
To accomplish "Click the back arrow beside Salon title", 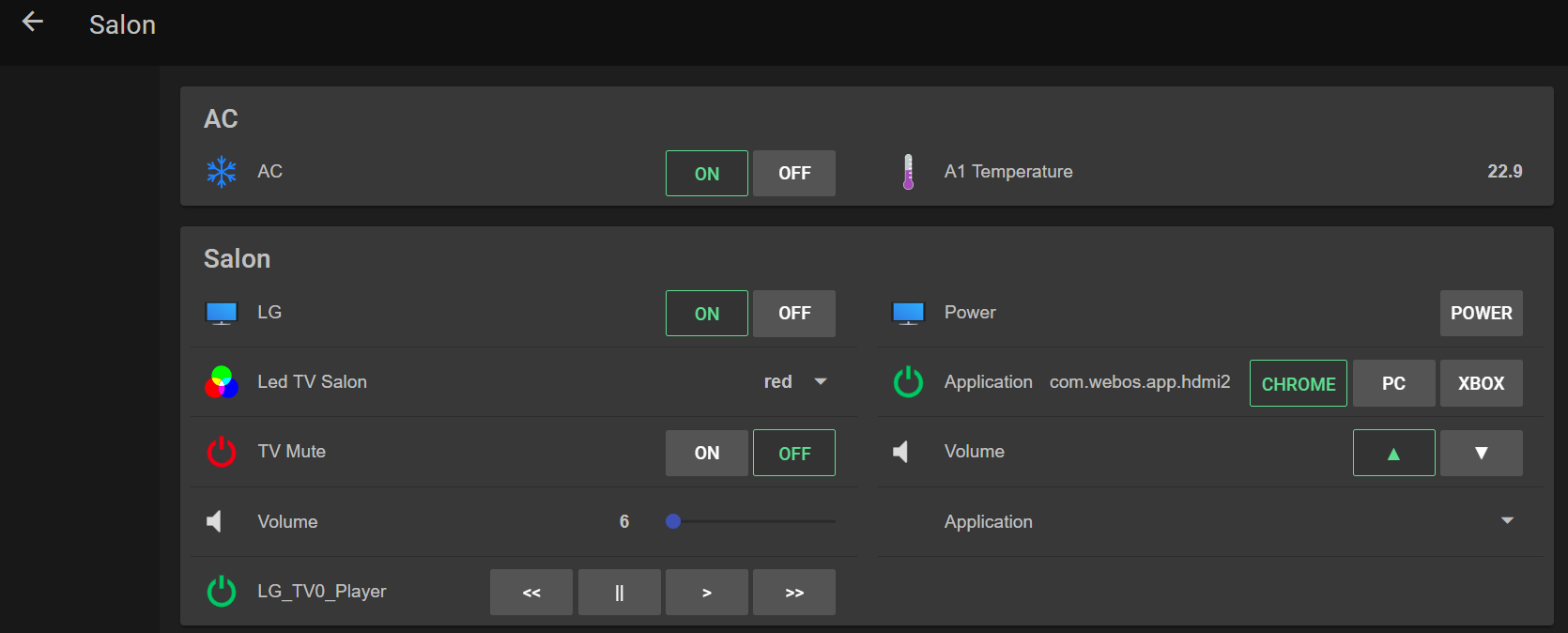I will coord(33,22).
